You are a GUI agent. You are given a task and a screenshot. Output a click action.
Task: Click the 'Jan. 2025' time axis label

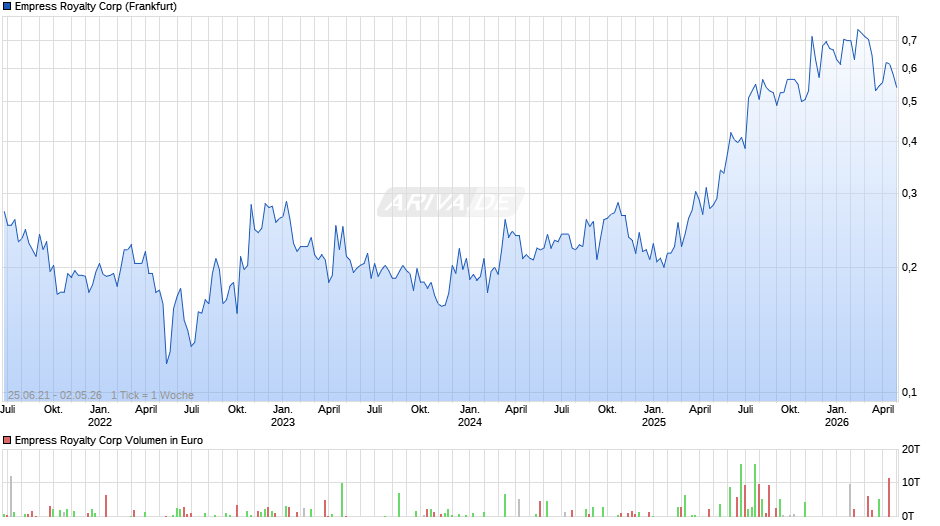tap(653, 416)
